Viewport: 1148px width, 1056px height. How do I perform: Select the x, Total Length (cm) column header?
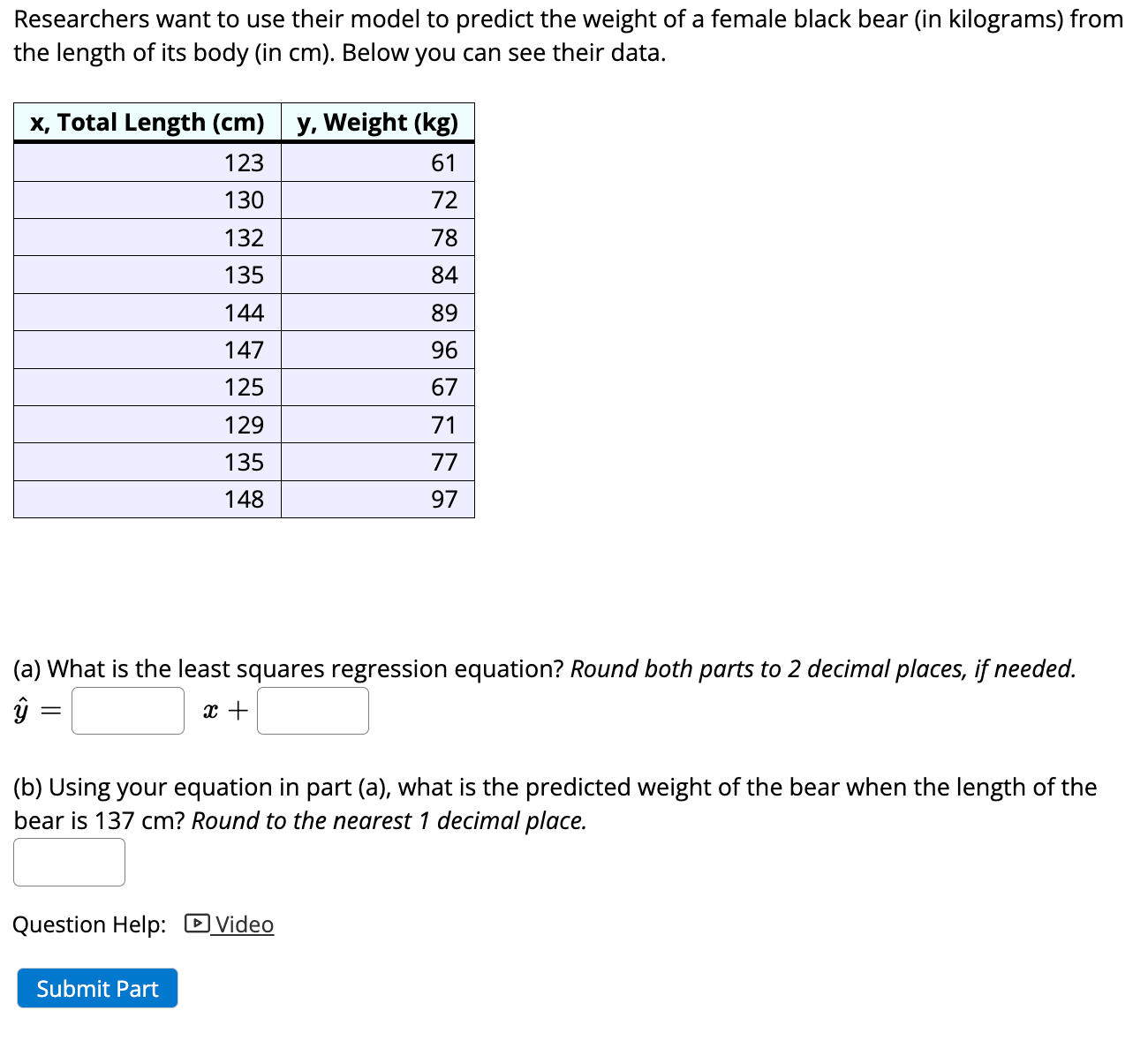point(147,122)
